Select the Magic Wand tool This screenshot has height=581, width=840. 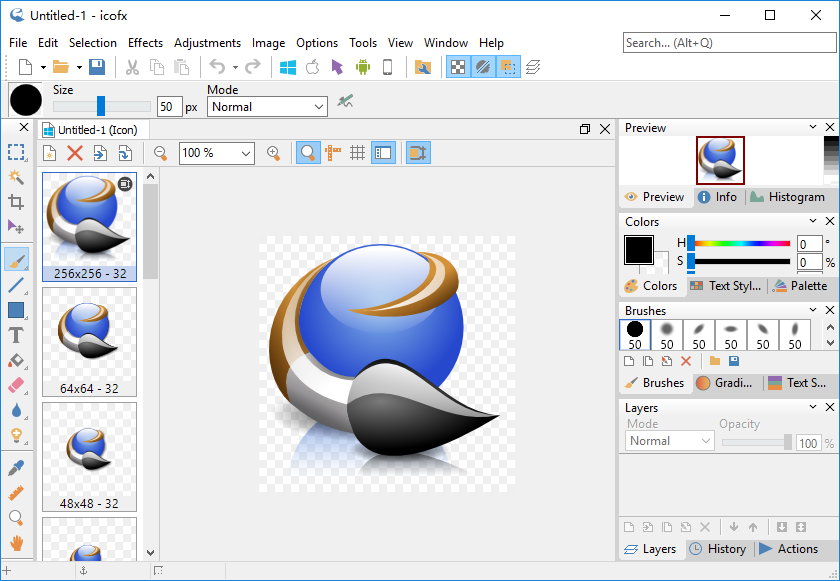tap(16, 177)
